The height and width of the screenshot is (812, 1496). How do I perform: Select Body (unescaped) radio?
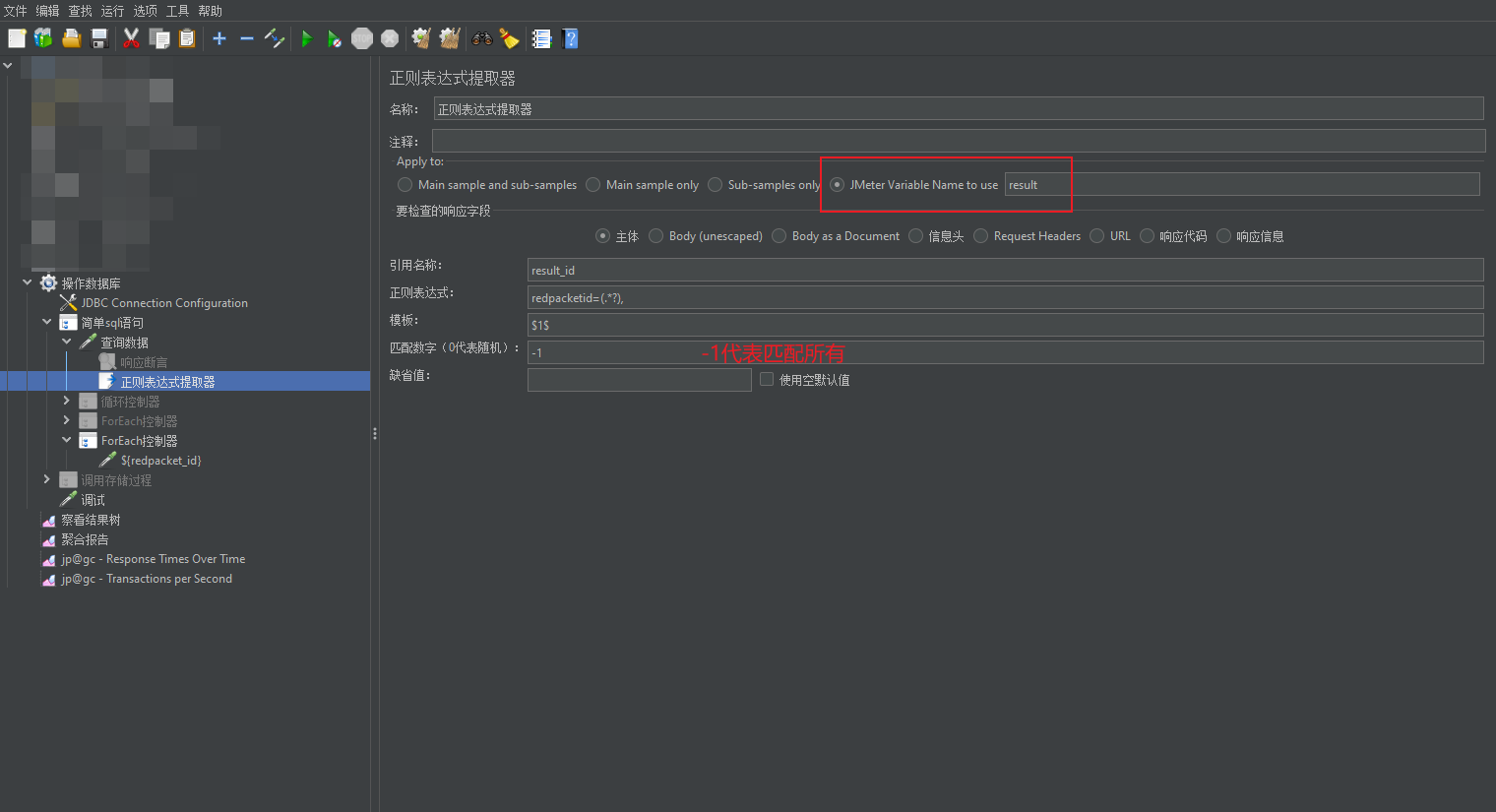[x=655, y=236]
